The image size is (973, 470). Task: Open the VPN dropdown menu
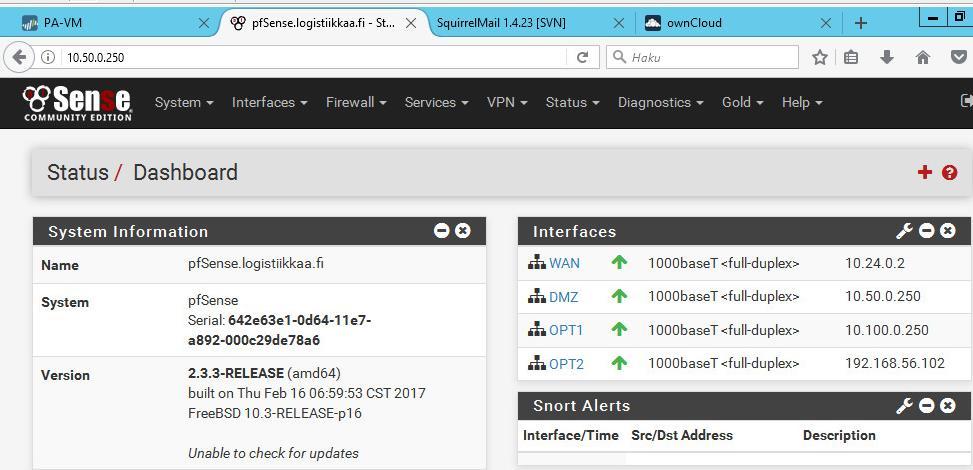(507, 102)
